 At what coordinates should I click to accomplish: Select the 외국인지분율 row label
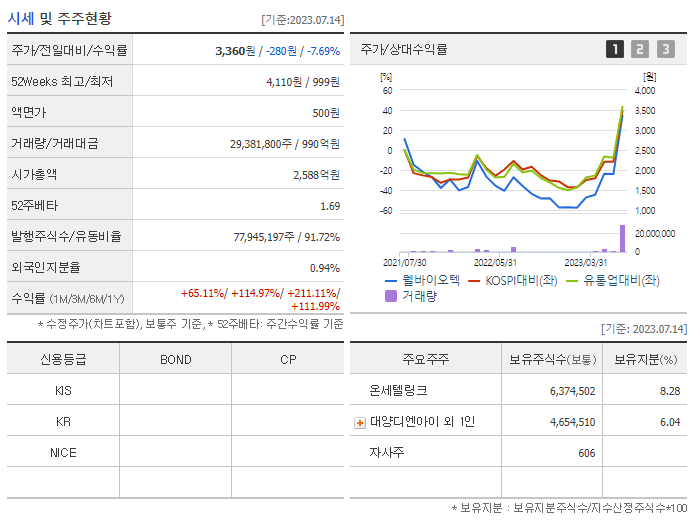46,268
